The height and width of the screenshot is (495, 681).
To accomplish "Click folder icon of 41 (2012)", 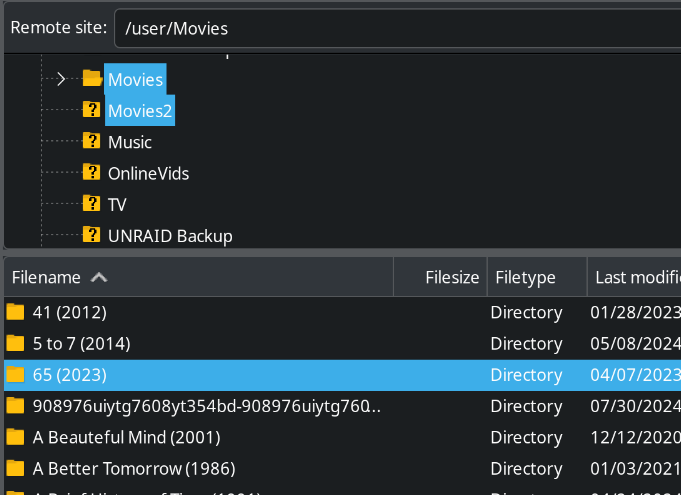I will (x=15, y=312).
